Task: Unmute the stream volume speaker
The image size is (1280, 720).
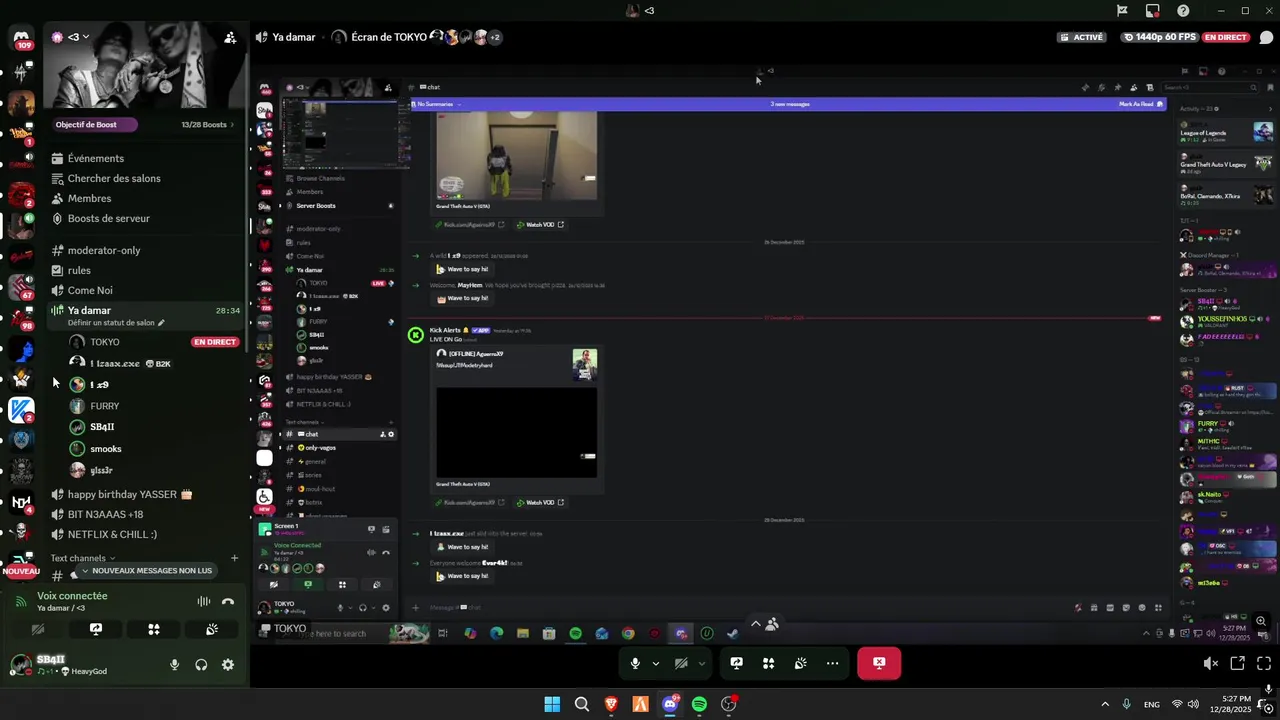Action: [1210, 663]
